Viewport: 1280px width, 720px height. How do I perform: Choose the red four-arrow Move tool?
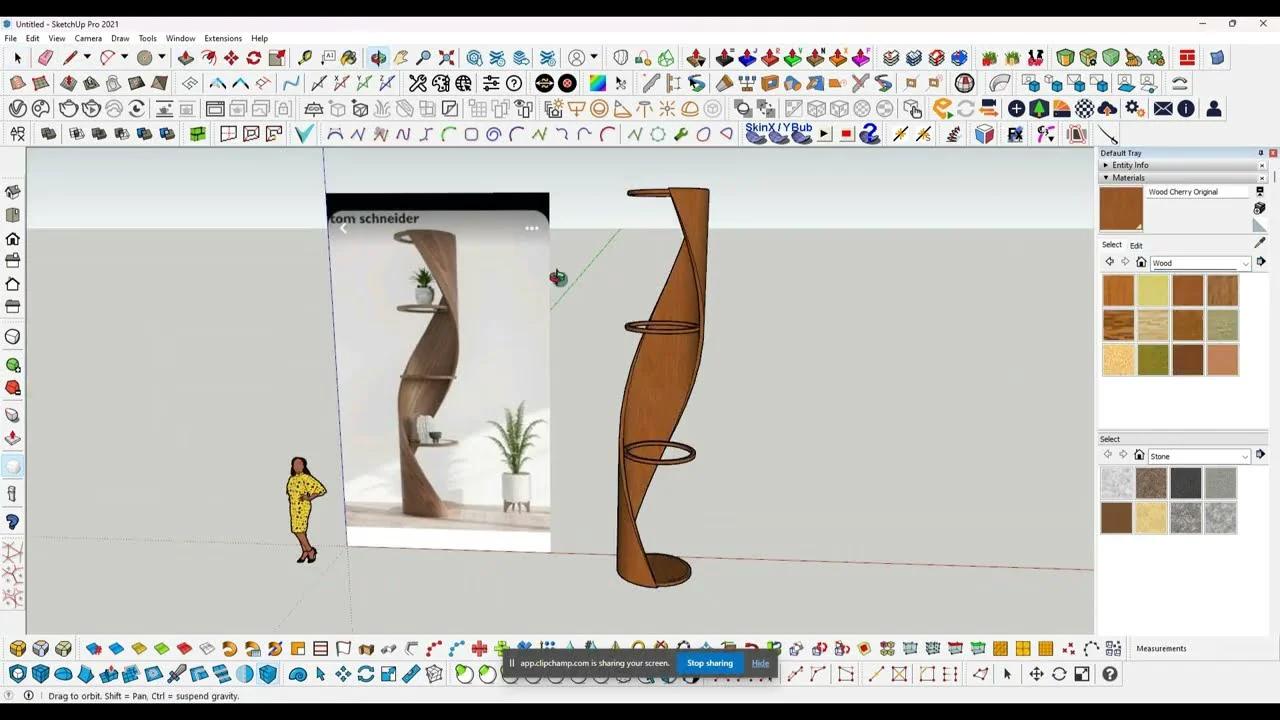[231, 58]
